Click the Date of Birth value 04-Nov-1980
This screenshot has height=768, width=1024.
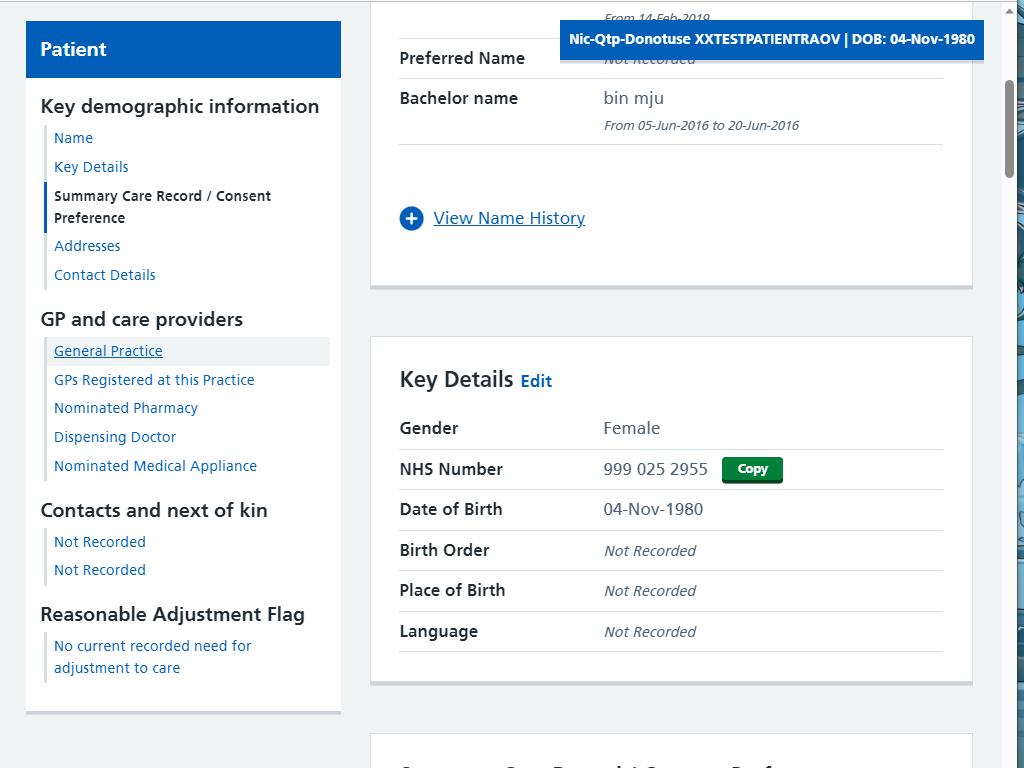click(653, 509)
